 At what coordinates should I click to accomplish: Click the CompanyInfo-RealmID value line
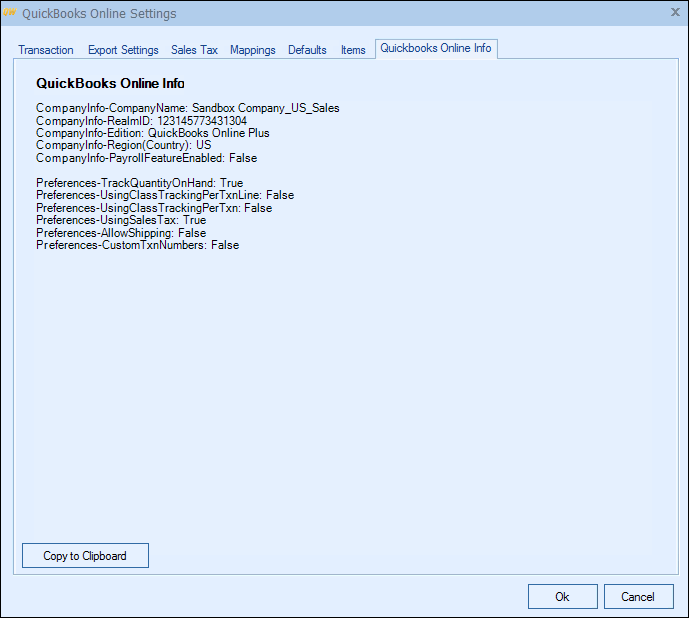pyautogui.click(x=141, y=120)
